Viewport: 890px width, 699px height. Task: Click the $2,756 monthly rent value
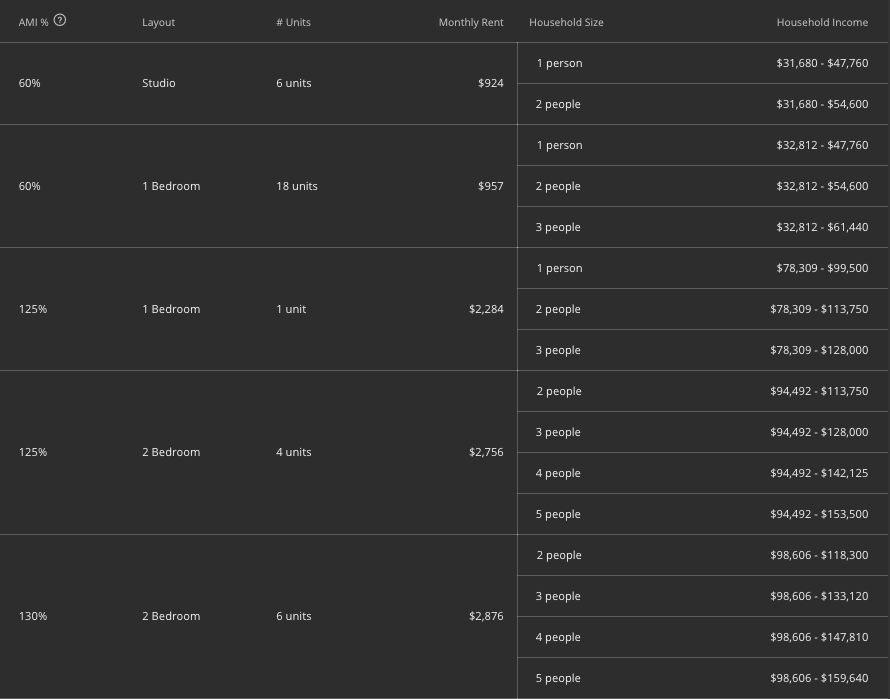(x=486, y=452)
